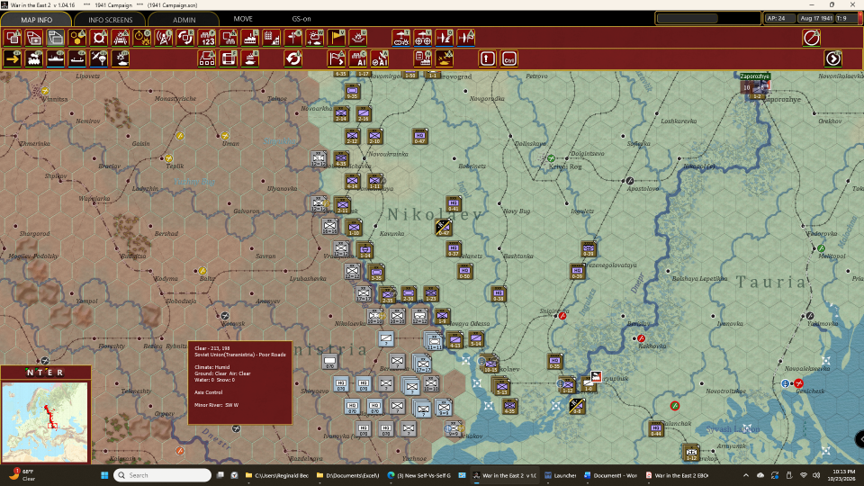The image size is (864, 486).
Task: Click the signpost locations icon
Action: click(x=293, y=38)
